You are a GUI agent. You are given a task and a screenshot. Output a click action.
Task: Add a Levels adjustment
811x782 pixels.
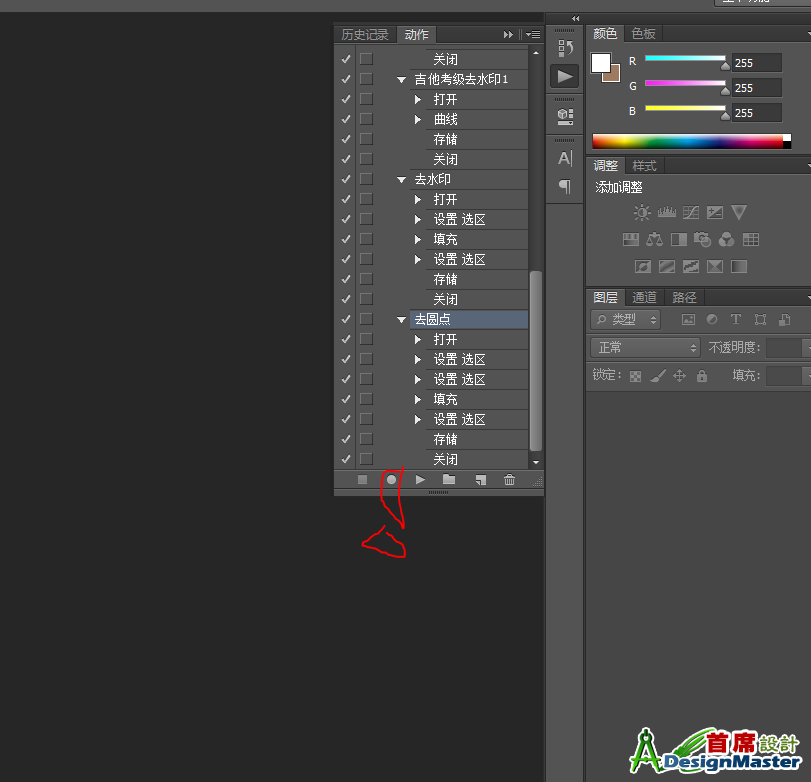[667, 212]
